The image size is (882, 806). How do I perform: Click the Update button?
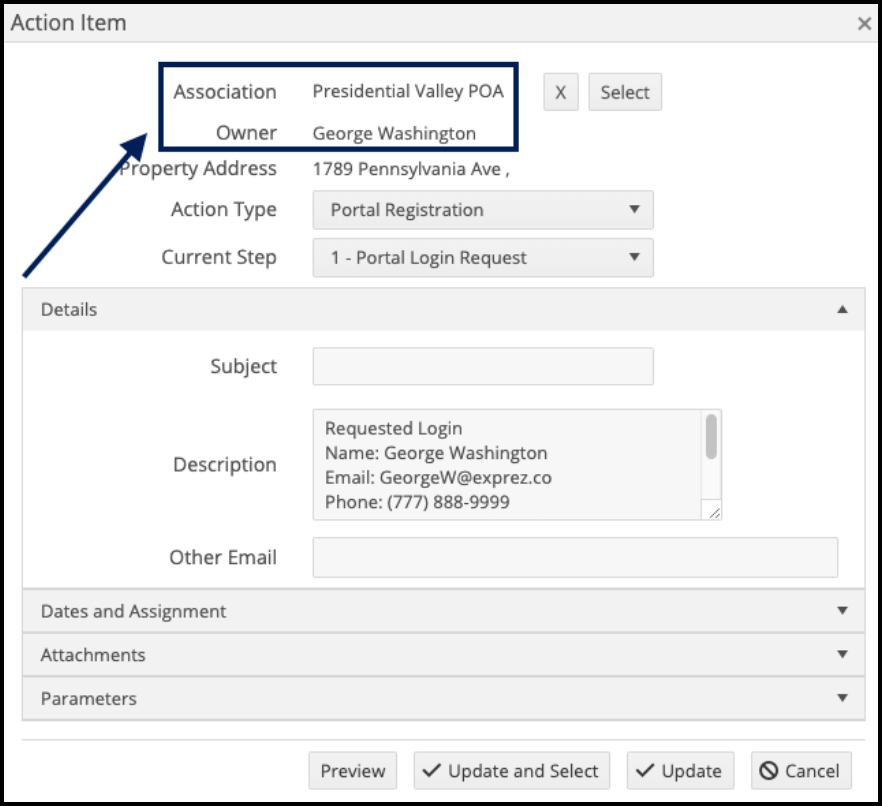point(681,771)
